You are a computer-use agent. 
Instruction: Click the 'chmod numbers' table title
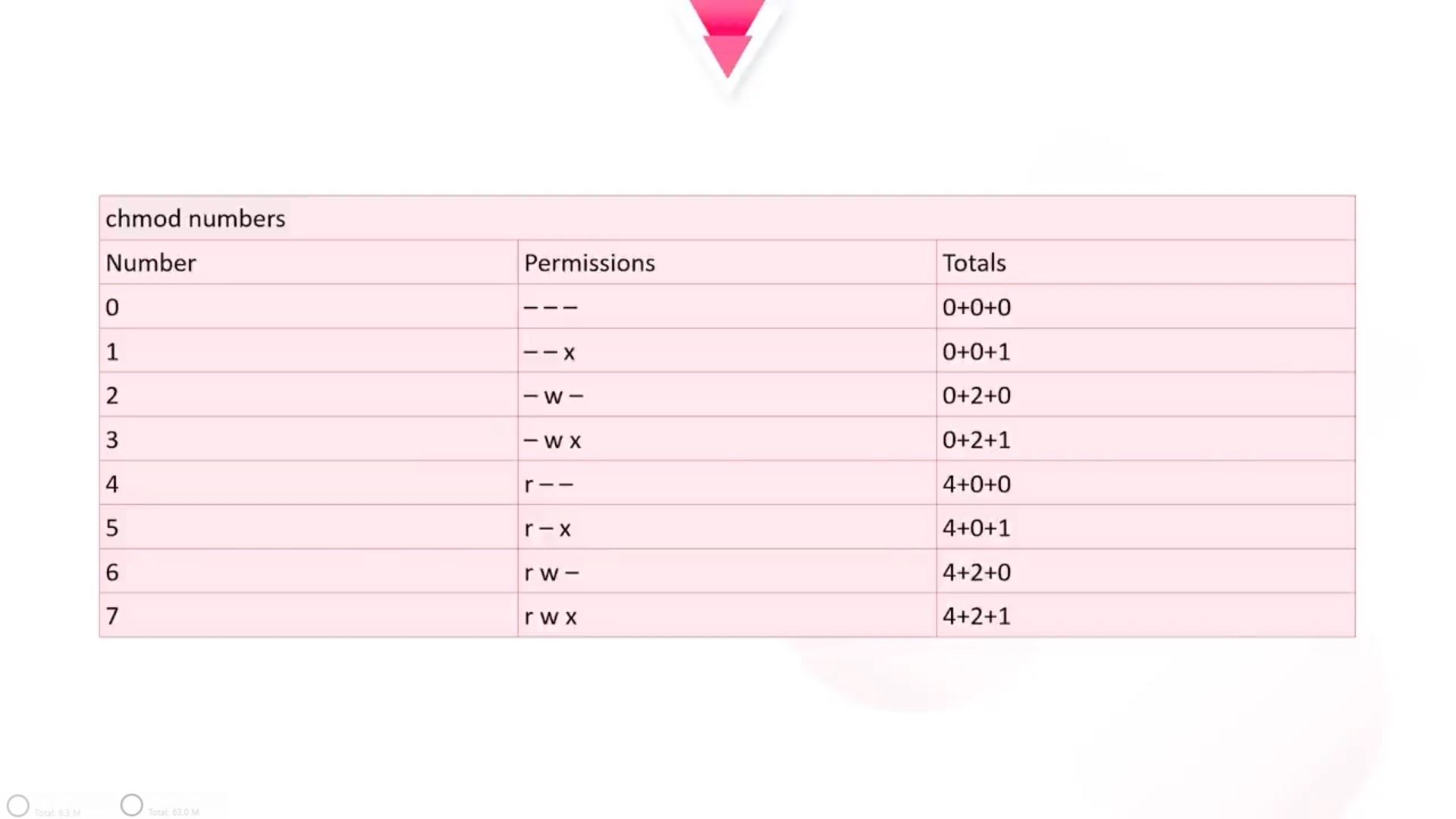[195, 218]
